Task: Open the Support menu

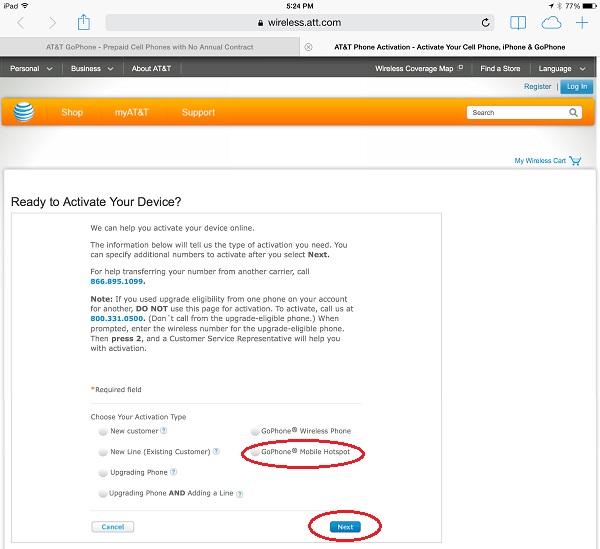Action: point(198,112)
